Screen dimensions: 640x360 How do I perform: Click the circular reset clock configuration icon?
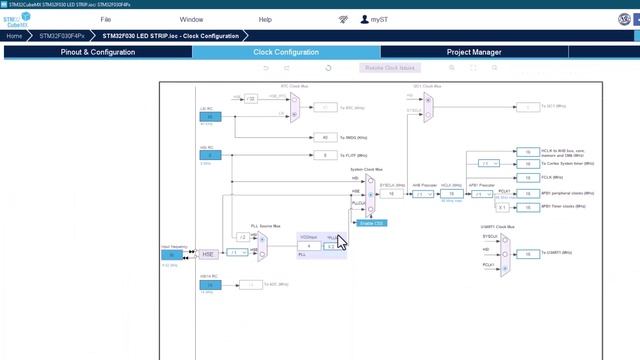point(328,68)
